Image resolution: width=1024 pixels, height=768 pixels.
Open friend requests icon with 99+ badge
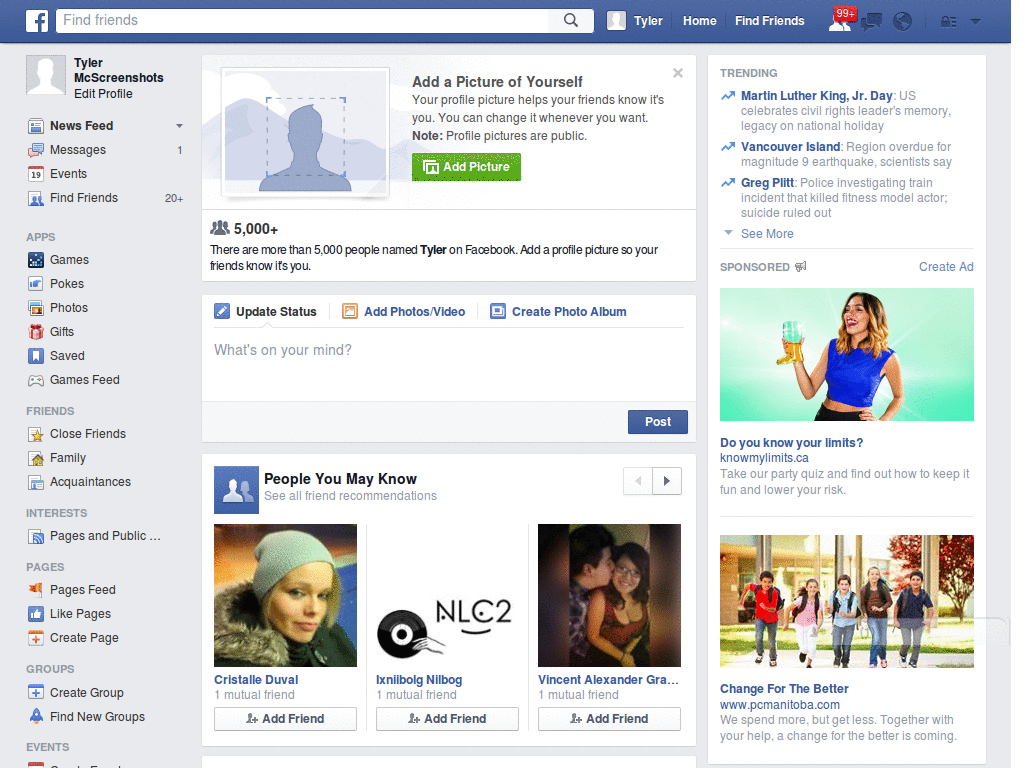click(840, 20)
